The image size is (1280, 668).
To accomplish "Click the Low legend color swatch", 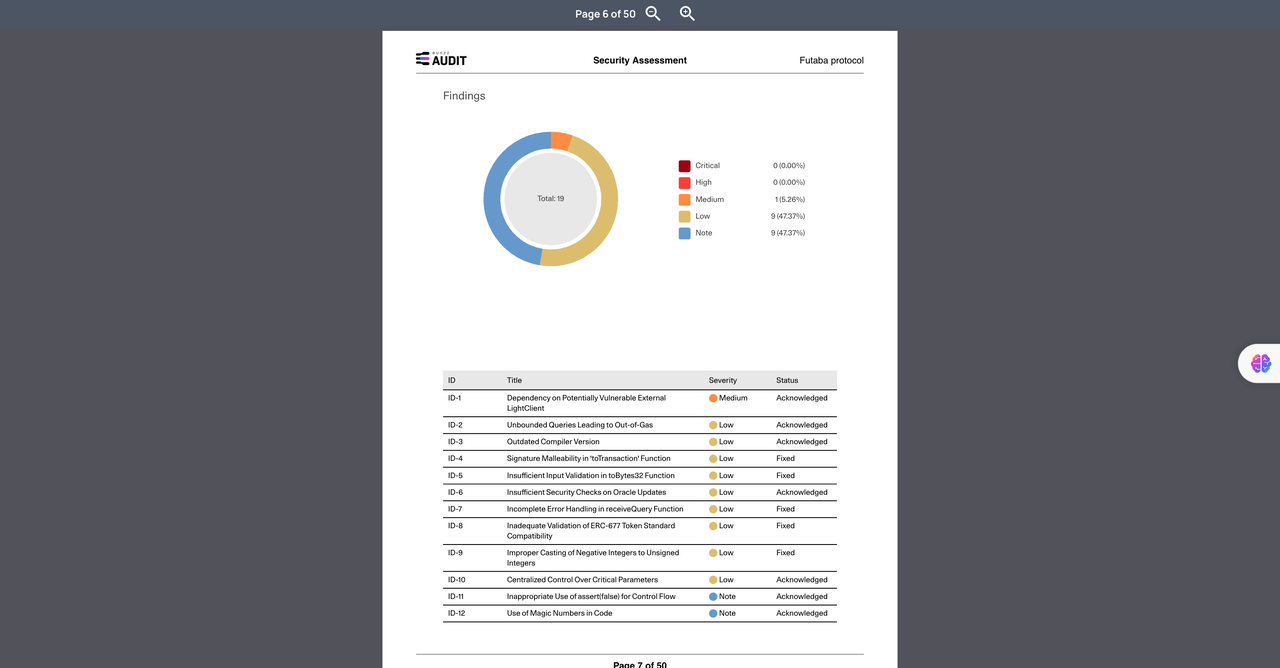I will point(684,216).
